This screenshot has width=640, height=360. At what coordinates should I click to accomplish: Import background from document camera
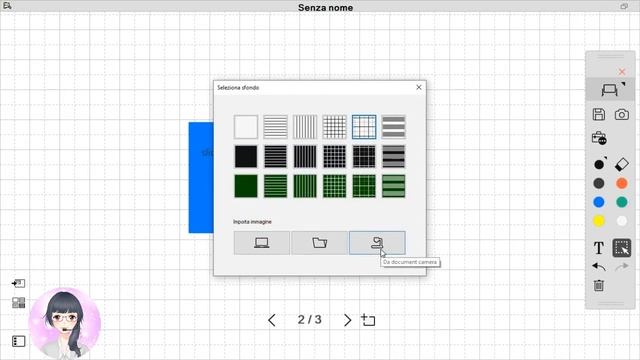(x=377, y=243)
